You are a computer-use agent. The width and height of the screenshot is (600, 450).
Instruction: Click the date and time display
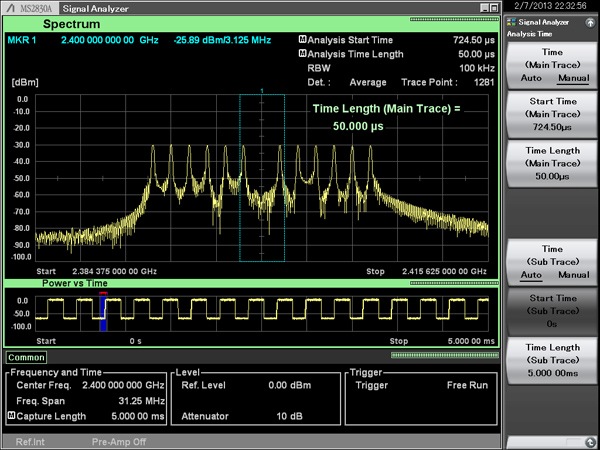click(x=550, y=5)
